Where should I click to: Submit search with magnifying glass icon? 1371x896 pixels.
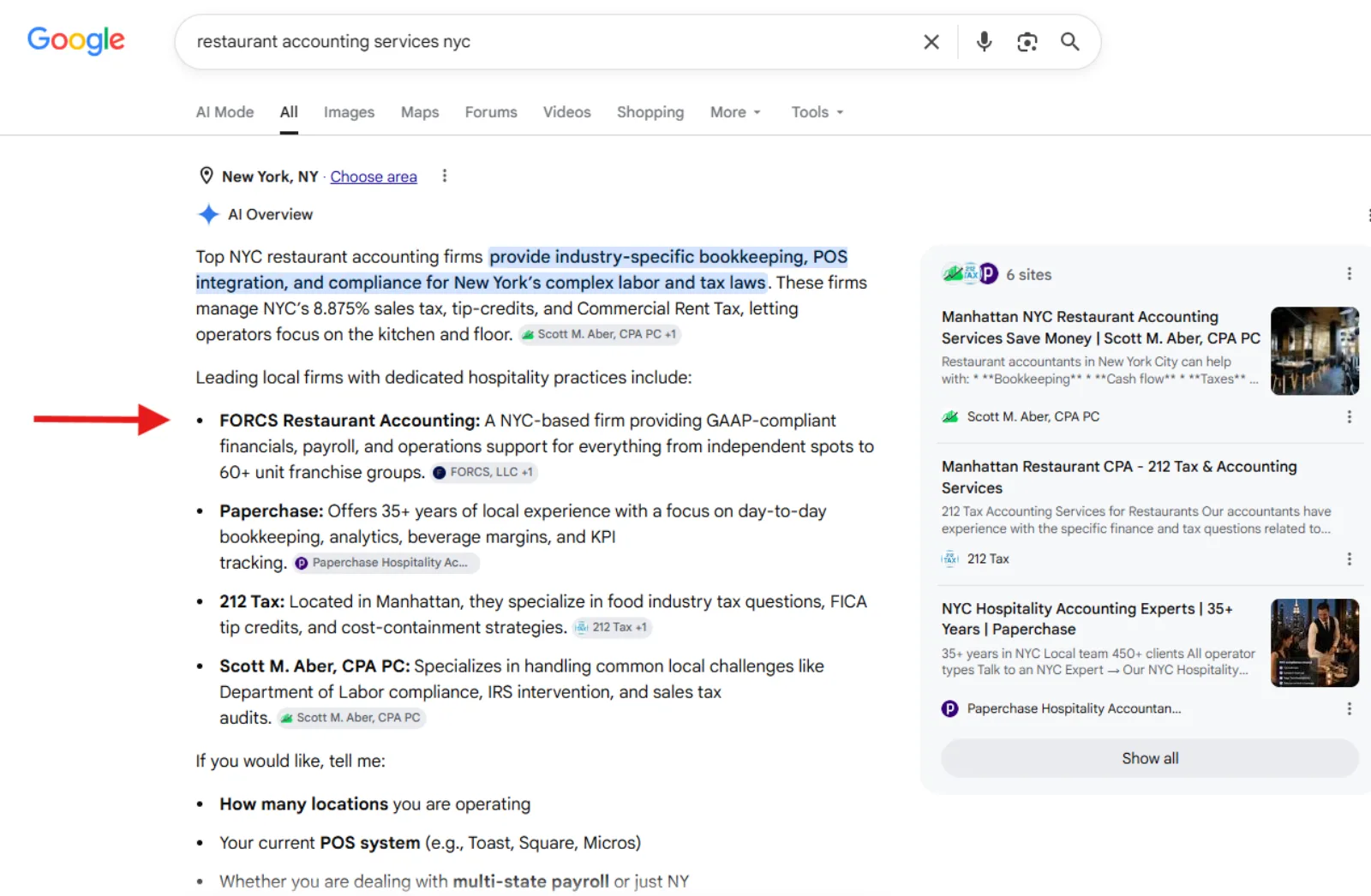tap(1070, 41)
